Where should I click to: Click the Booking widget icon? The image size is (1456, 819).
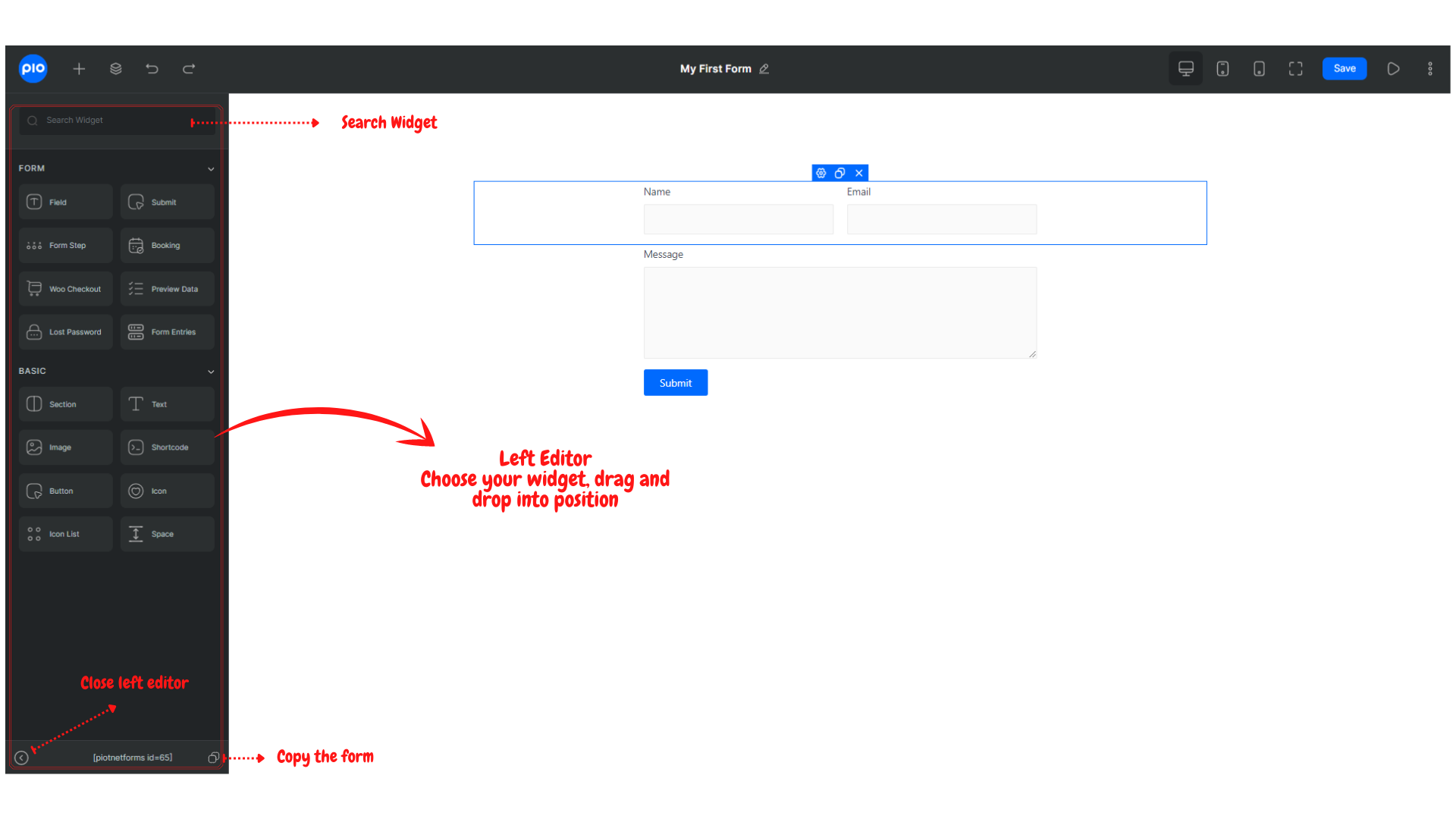(x=136, y=245)
